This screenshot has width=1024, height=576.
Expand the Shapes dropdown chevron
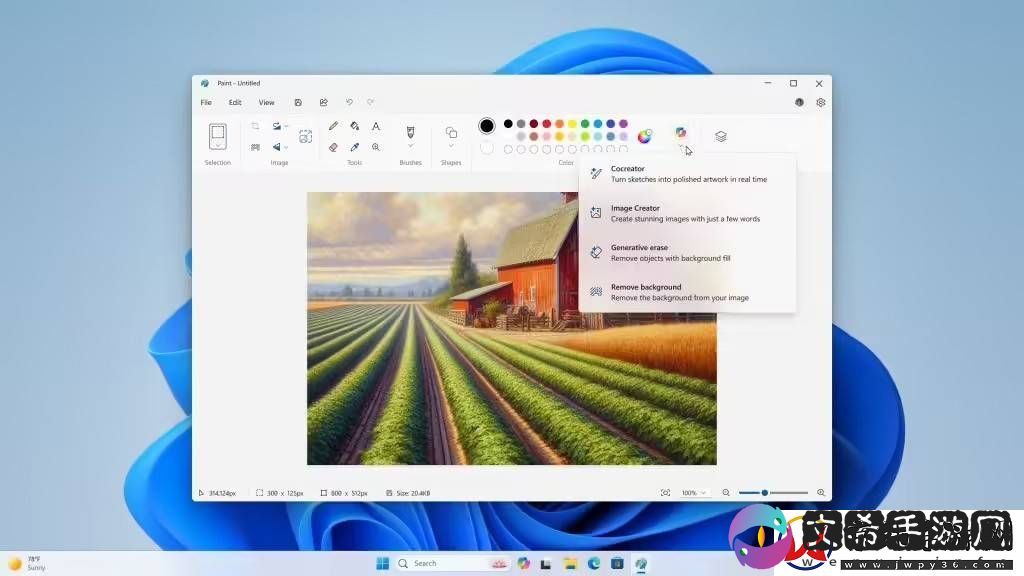tap(451, 146)
